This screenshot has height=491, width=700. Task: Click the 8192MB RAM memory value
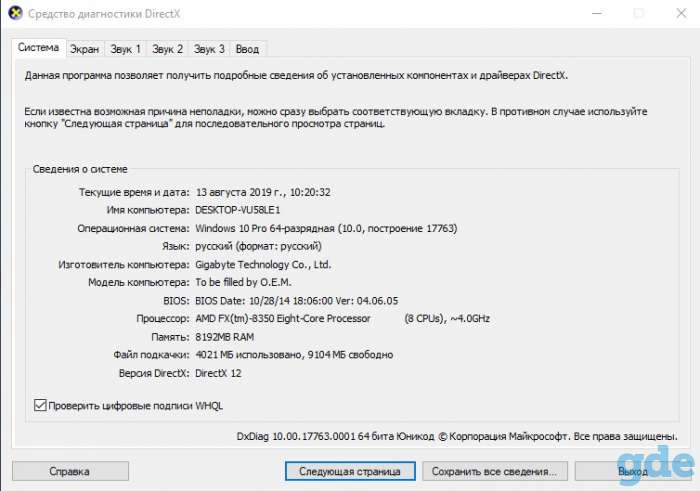point(225,337)
